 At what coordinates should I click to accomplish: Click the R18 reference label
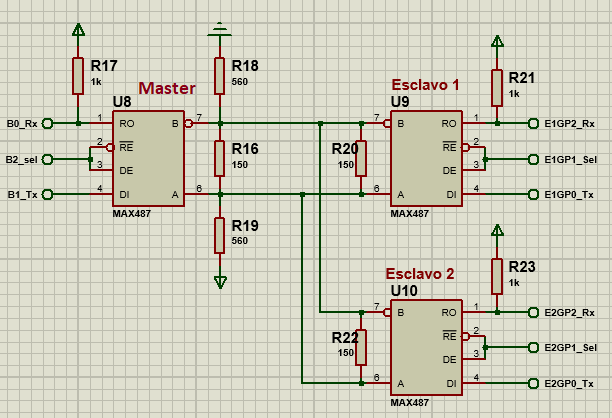[x=245, y=66]
